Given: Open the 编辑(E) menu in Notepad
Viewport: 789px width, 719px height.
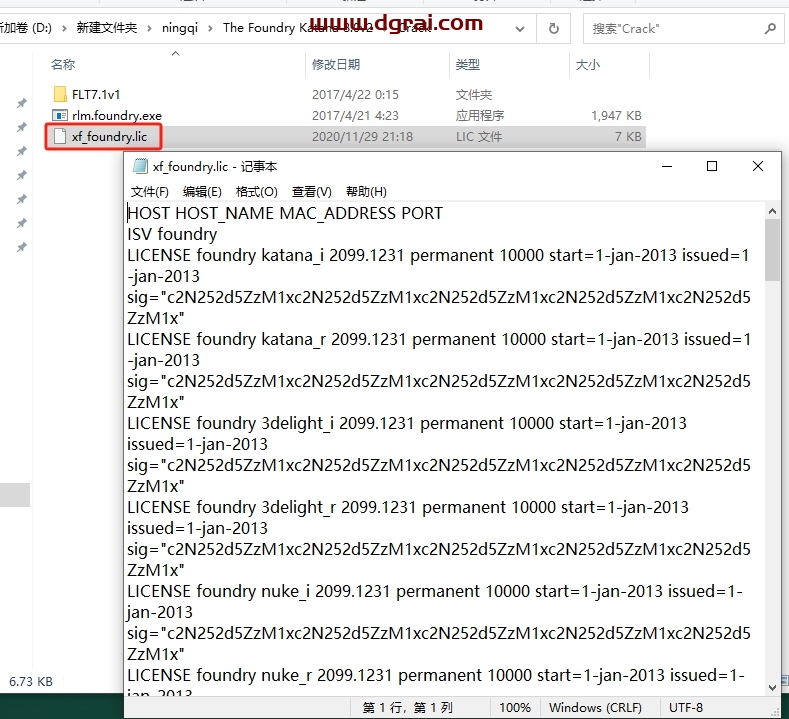Looking at the screenshot, I should tap(202, 192).
